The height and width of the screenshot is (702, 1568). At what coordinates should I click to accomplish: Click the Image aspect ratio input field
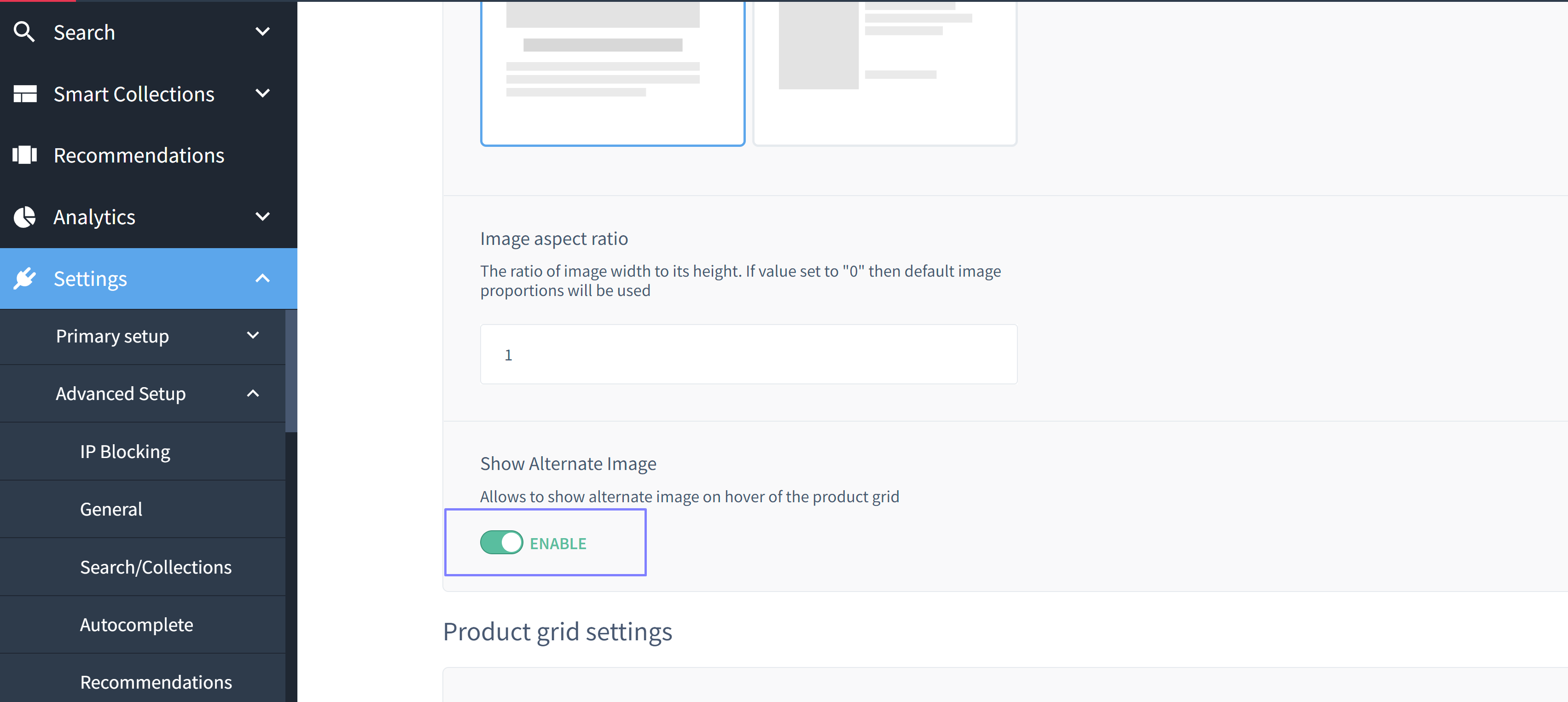(x=748, y=354)
